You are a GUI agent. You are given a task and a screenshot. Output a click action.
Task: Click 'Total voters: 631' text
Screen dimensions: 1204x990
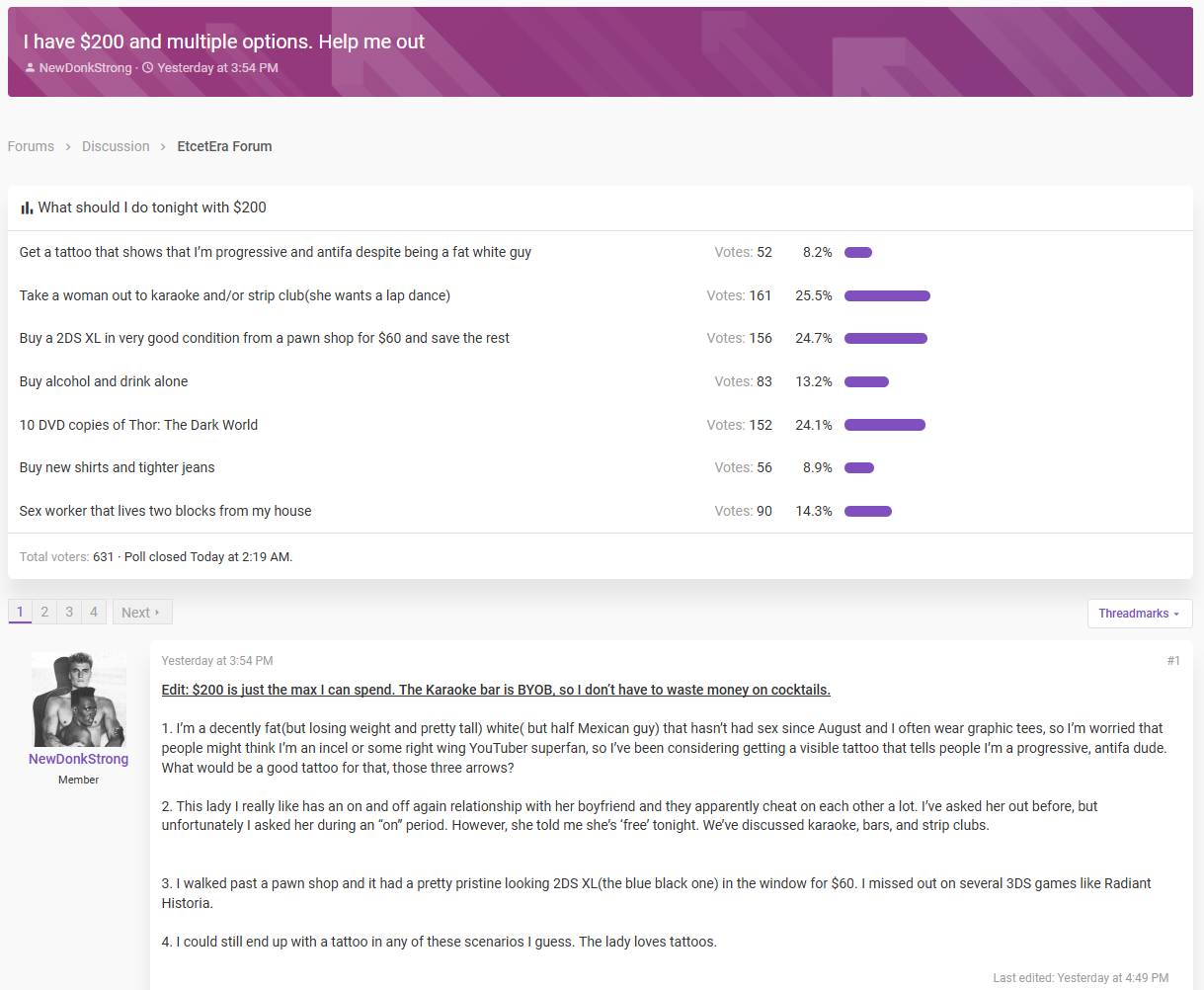coord(66,556)
